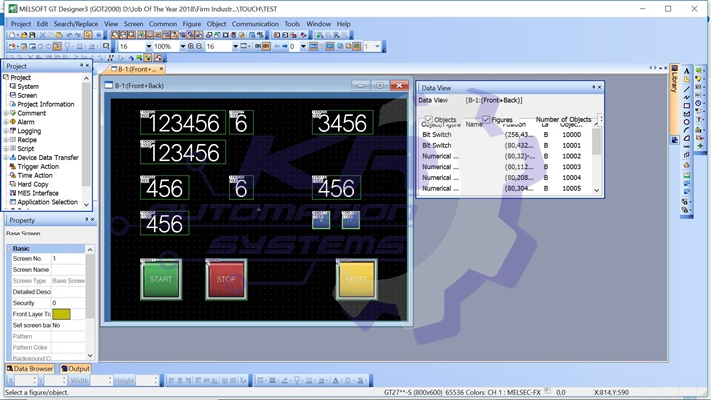Open the Communication menu

click(x=255, y=23)
